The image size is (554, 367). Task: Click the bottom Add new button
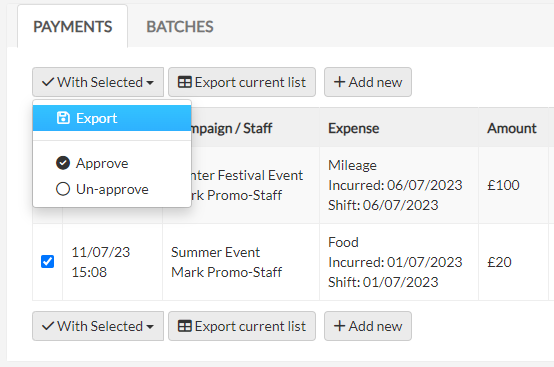pyautogui.click(x=368, y=326)
